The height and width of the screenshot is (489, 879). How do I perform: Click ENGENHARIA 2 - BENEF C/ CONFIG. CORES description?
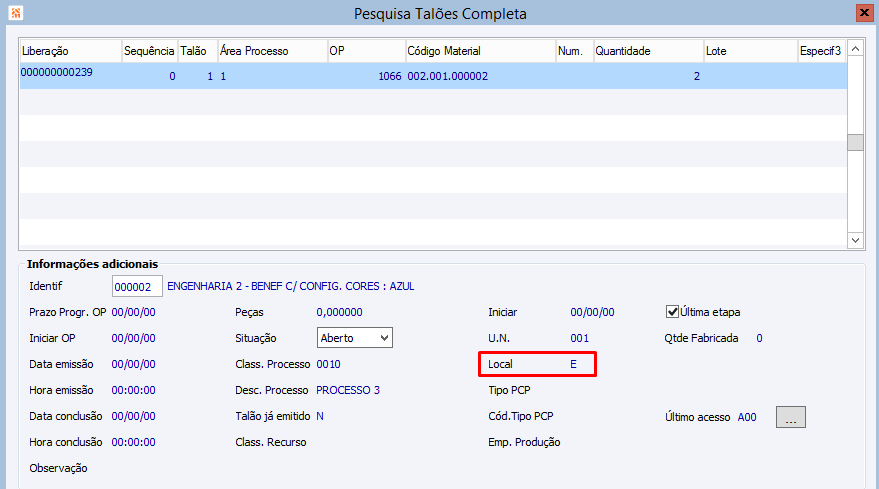pyautogui.click(x=290, y=286)
